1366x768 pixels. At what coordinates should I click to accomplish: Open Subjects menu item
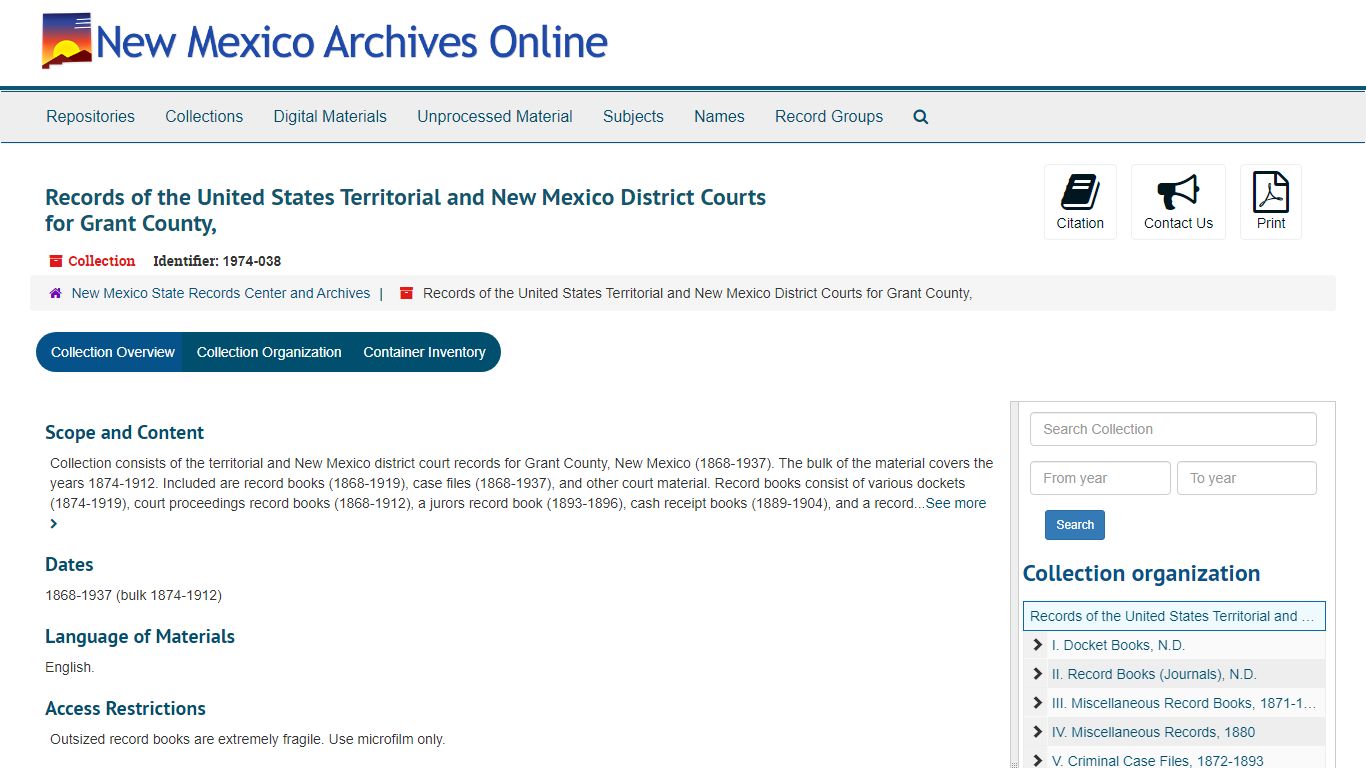[633, 117]
